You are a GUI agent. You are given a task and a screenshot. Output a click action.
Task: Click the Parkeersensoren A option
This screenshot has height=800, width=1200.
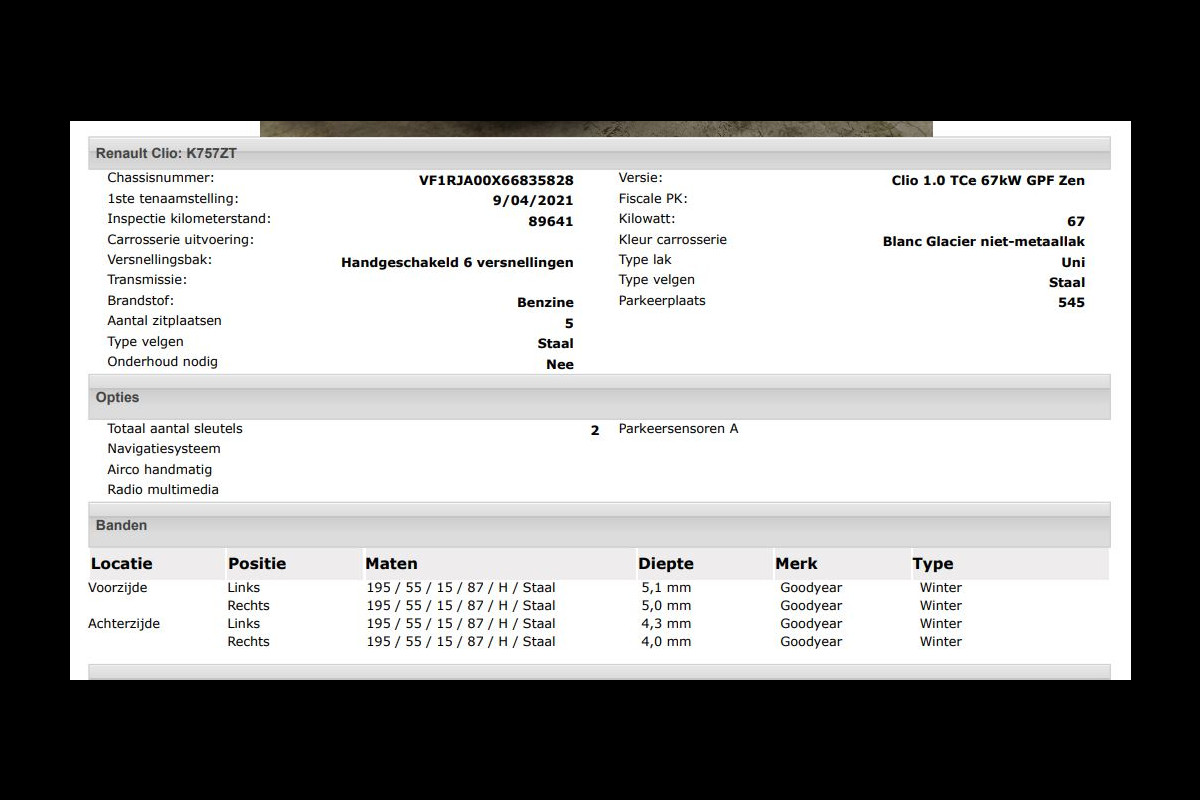point(678,429)
